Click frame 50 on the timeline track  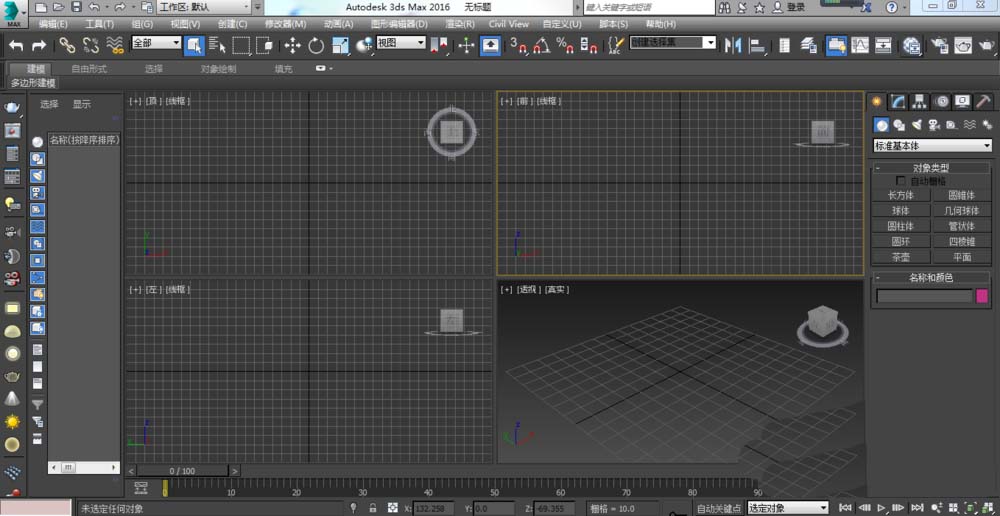pyautogui.click(x=494, y=486)
